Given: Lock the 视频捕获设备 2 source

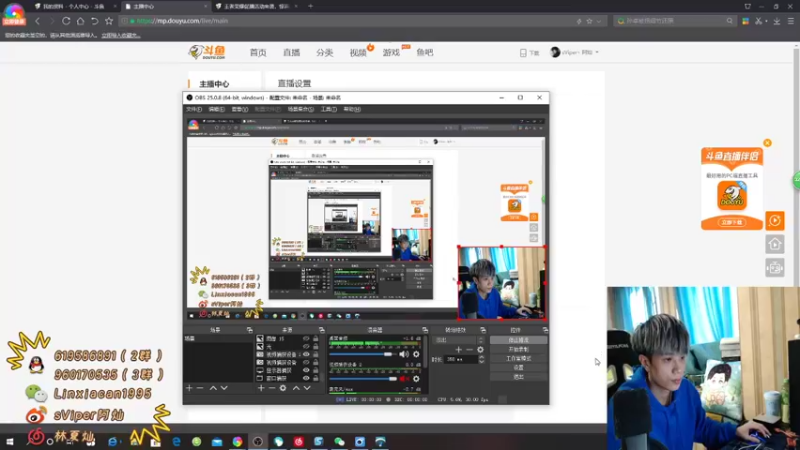Looking at the screenshot, I should coord(315,355).
